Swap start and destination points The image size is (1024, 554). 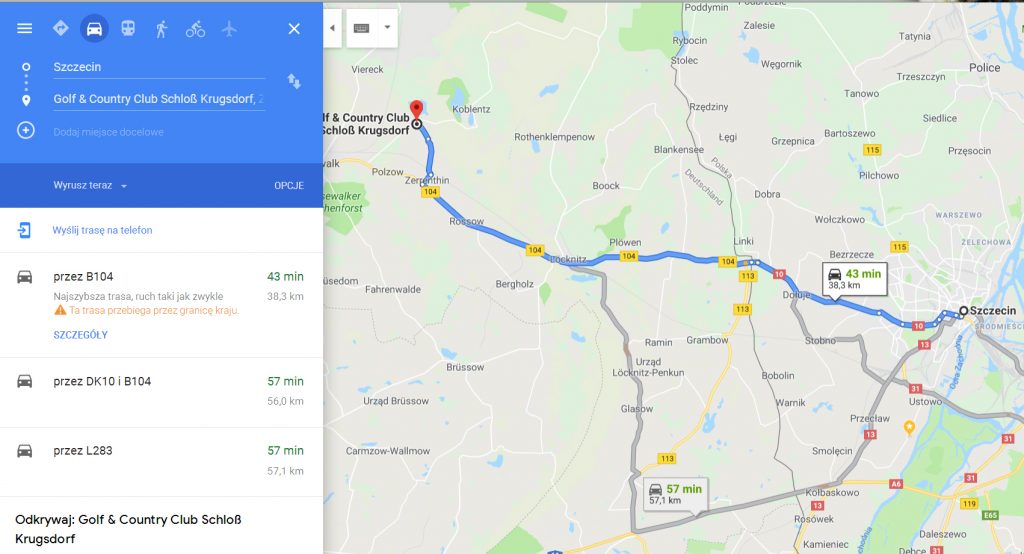294,82
